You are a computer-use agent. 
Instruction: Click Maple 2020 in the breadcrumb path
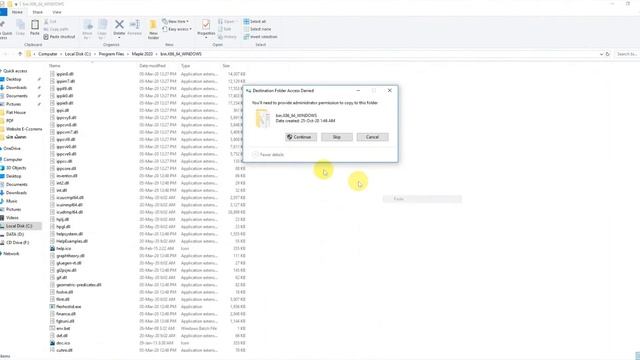[x=142, y=54]
